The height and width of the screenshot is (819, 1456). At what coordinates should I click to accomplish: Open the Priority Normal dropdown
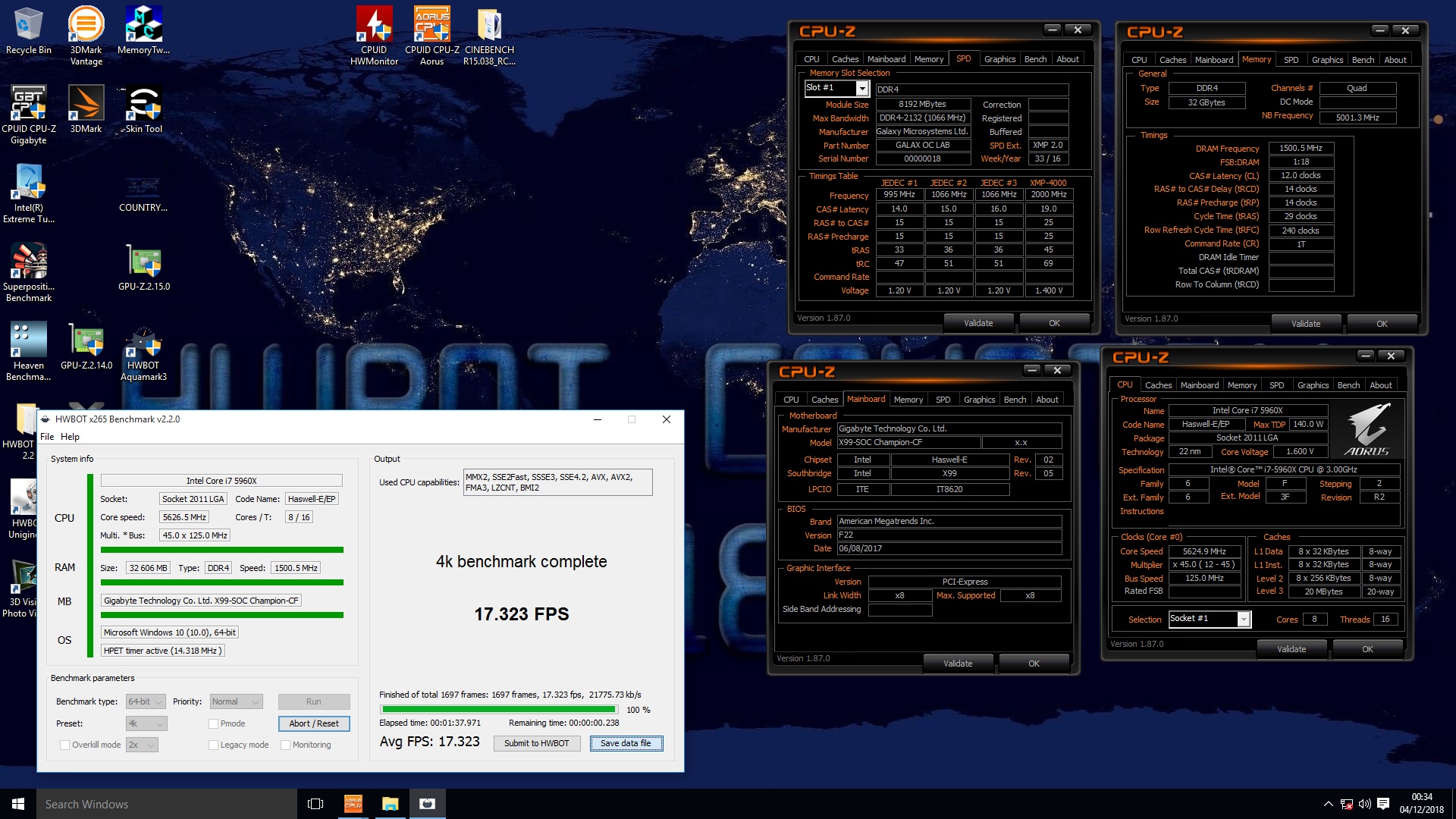[236, 701]
